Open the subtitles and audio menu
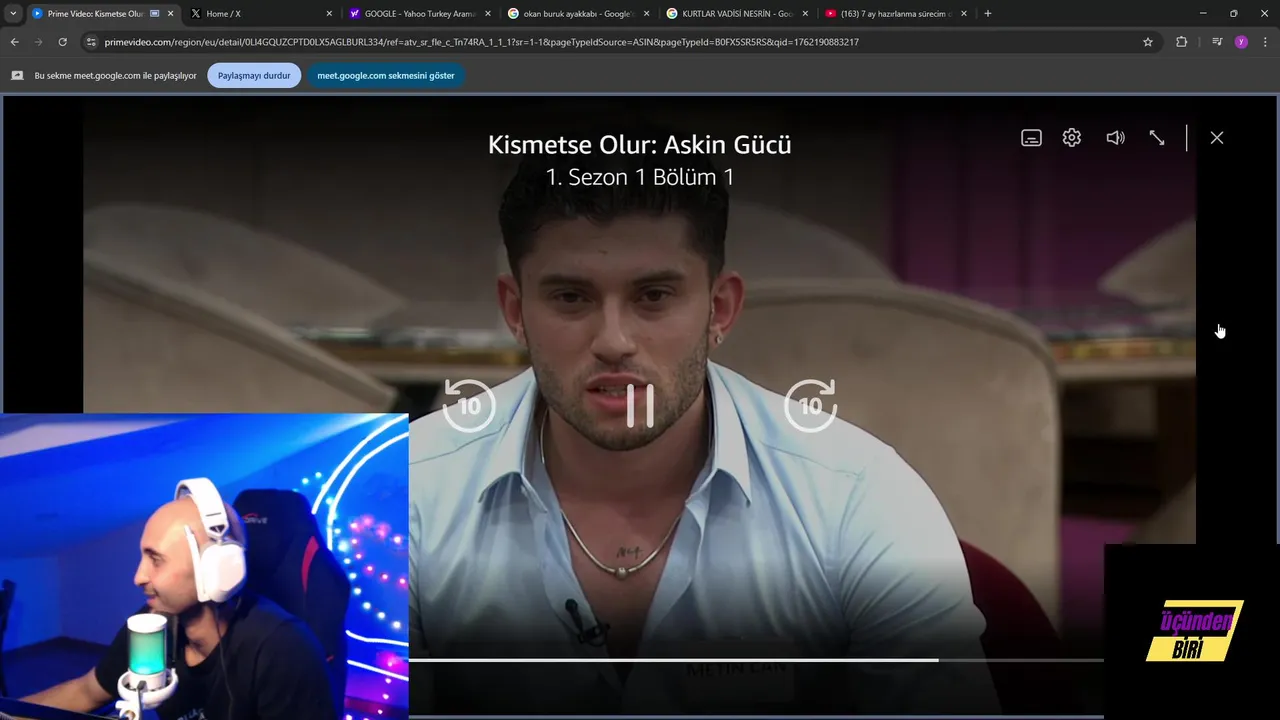The width and height of the screenshot is (1280, 720). [x=1031, y=138]
